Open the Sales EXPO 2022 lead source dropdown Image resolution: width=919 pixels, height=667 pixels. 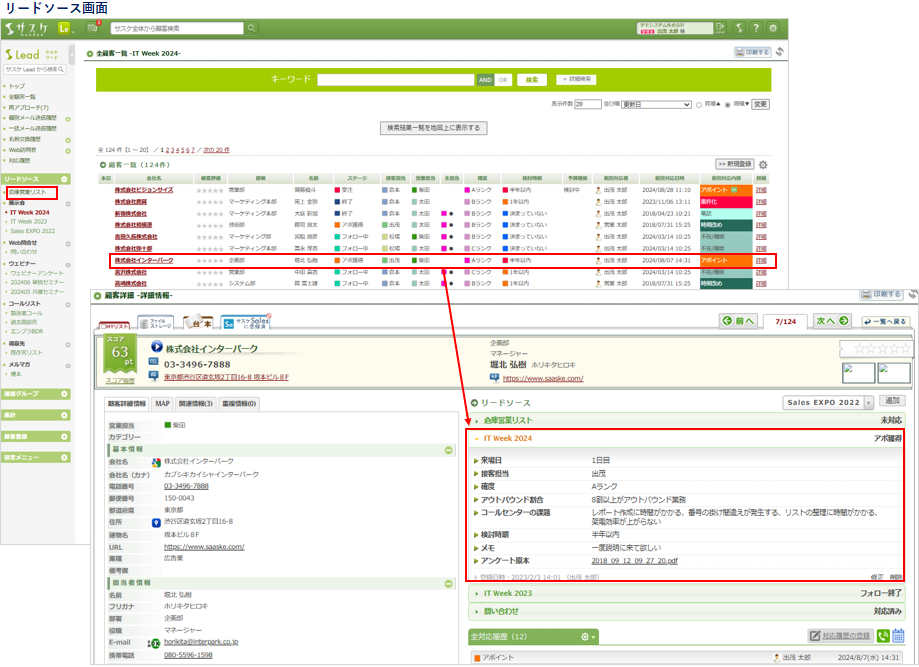point(828,403)
